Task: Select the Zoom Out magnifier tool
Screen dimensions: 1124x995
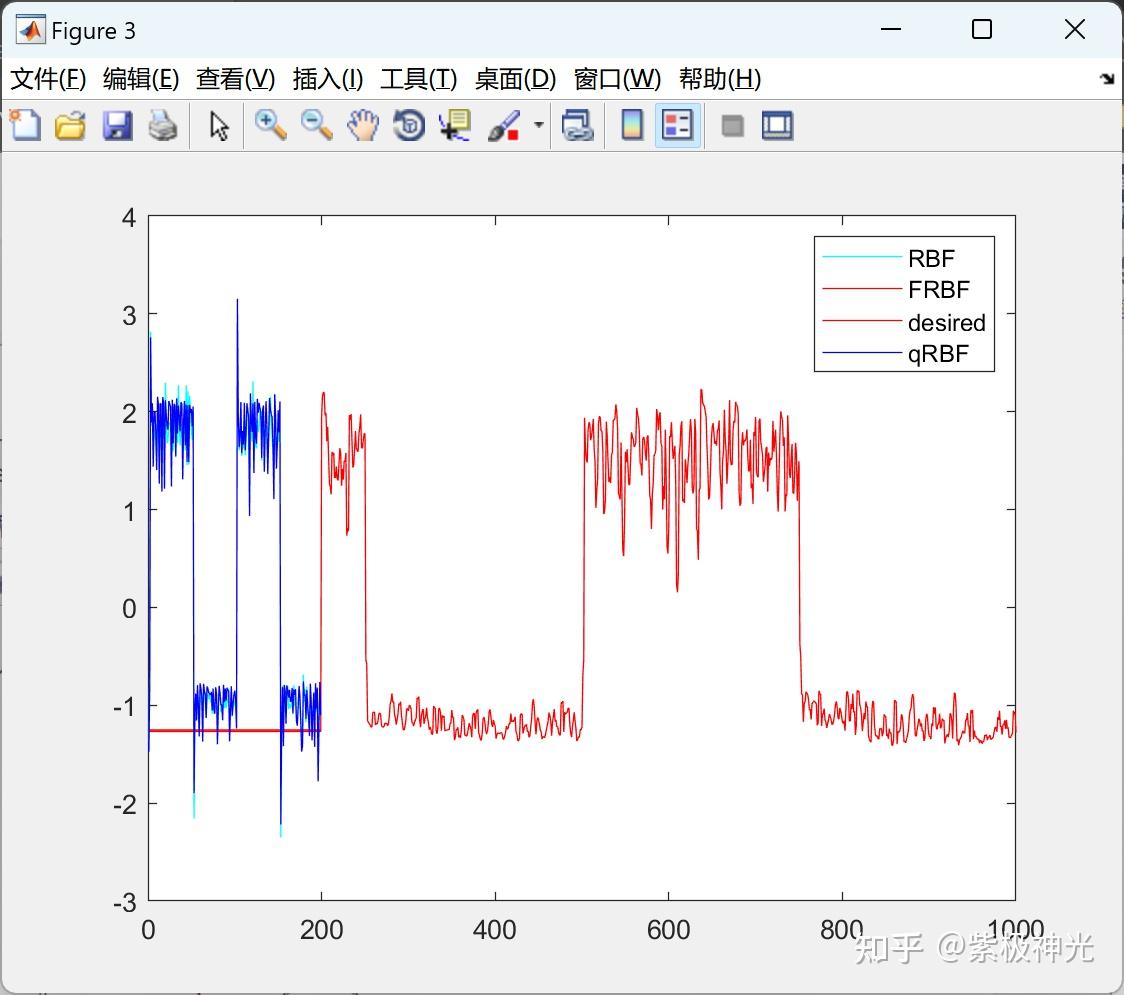Action: [316, 125]
